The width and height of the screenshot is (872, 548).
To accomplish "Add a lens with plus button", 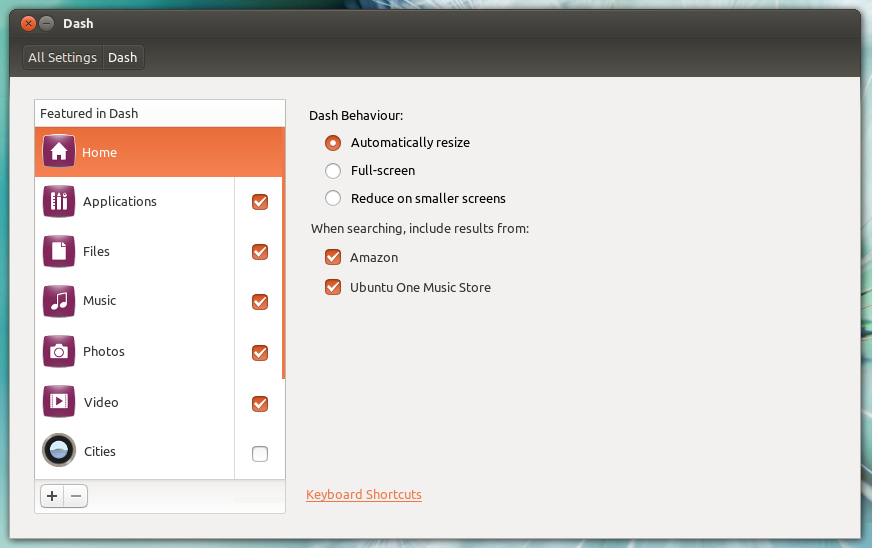I will tap(52, 495).
